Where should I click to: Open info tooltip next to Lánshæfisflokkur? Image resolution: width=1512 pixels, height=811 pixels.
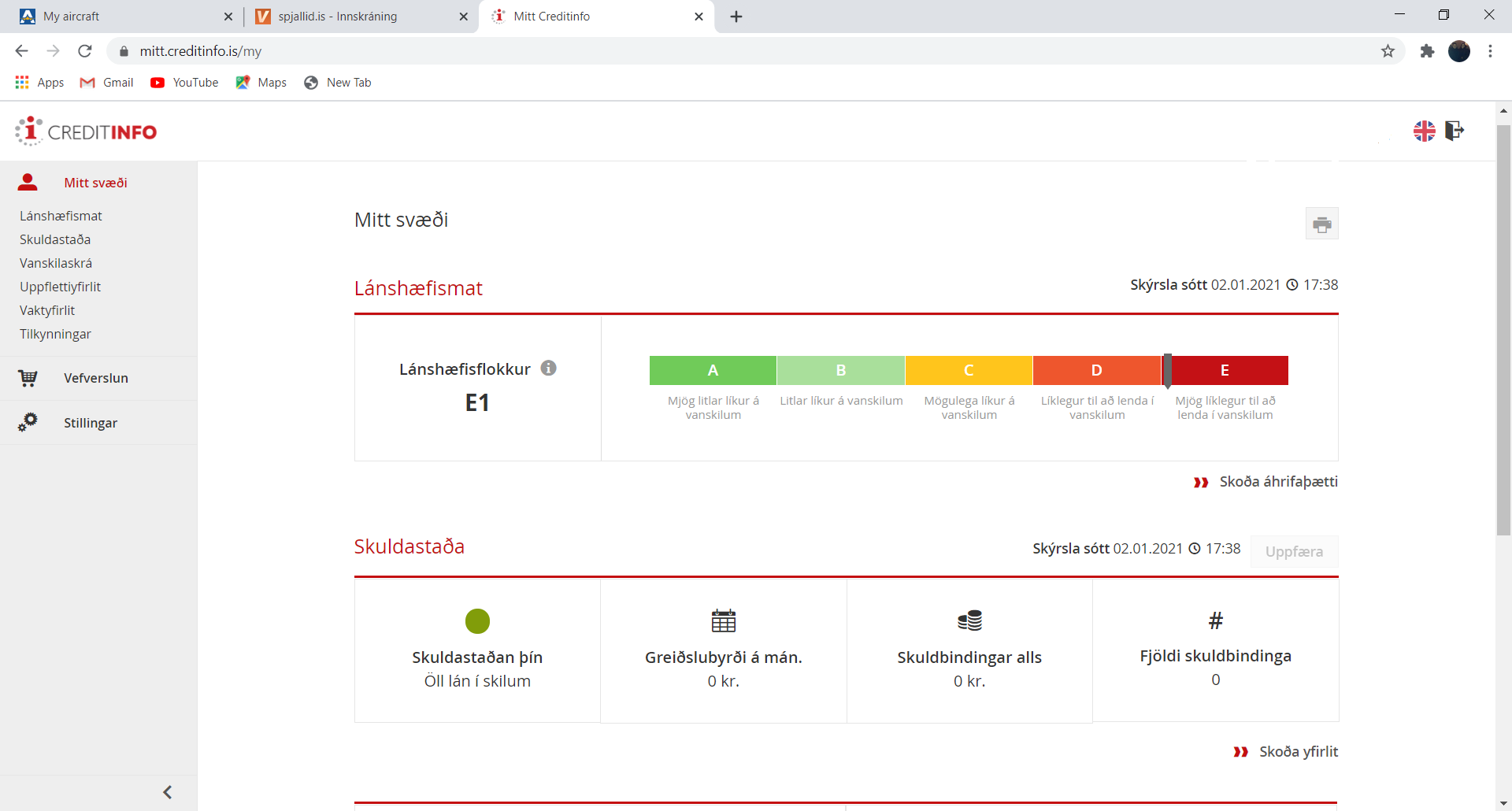(x=549, y=368)
